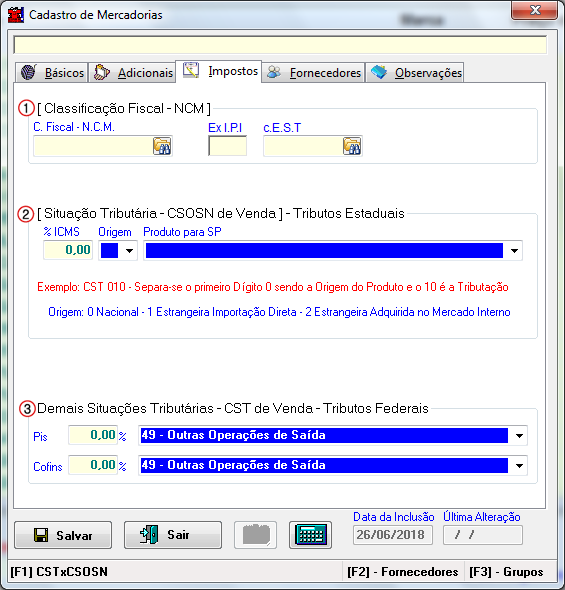Open the Pis CST dropdown list
Screen dimensions: 565x590
519,436
